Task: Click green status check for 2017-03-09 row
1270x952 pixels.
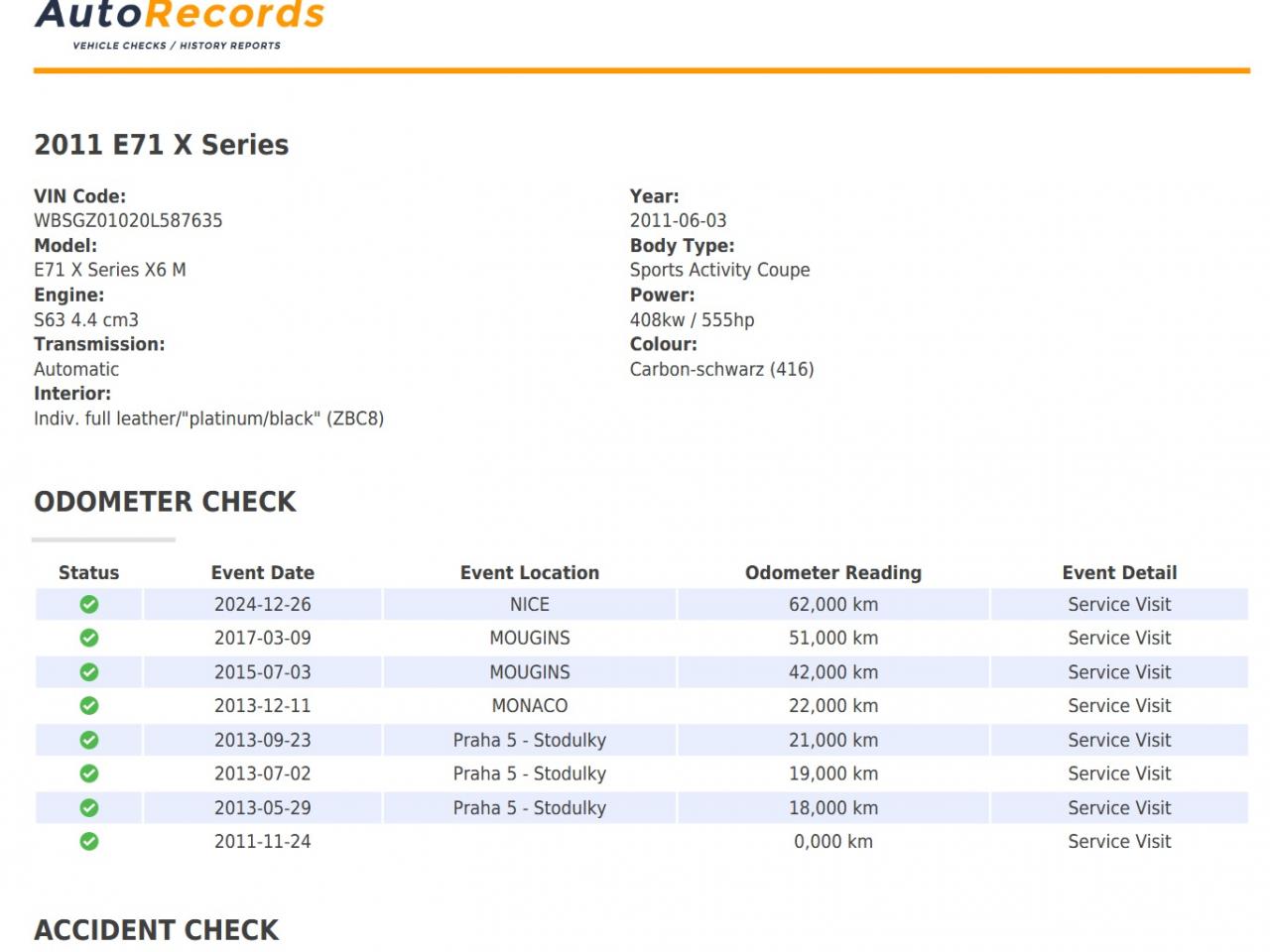Action: 89,638
